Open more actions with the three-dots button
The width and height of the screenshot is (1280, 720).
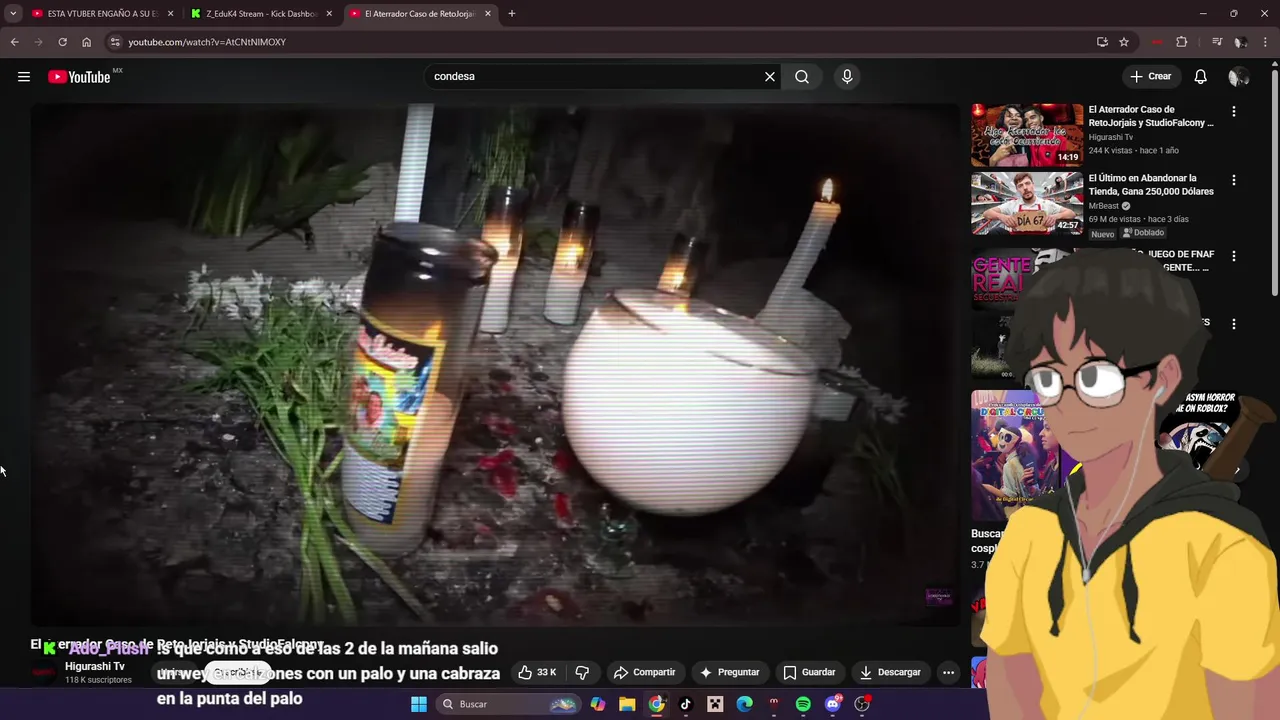point(948,672)
